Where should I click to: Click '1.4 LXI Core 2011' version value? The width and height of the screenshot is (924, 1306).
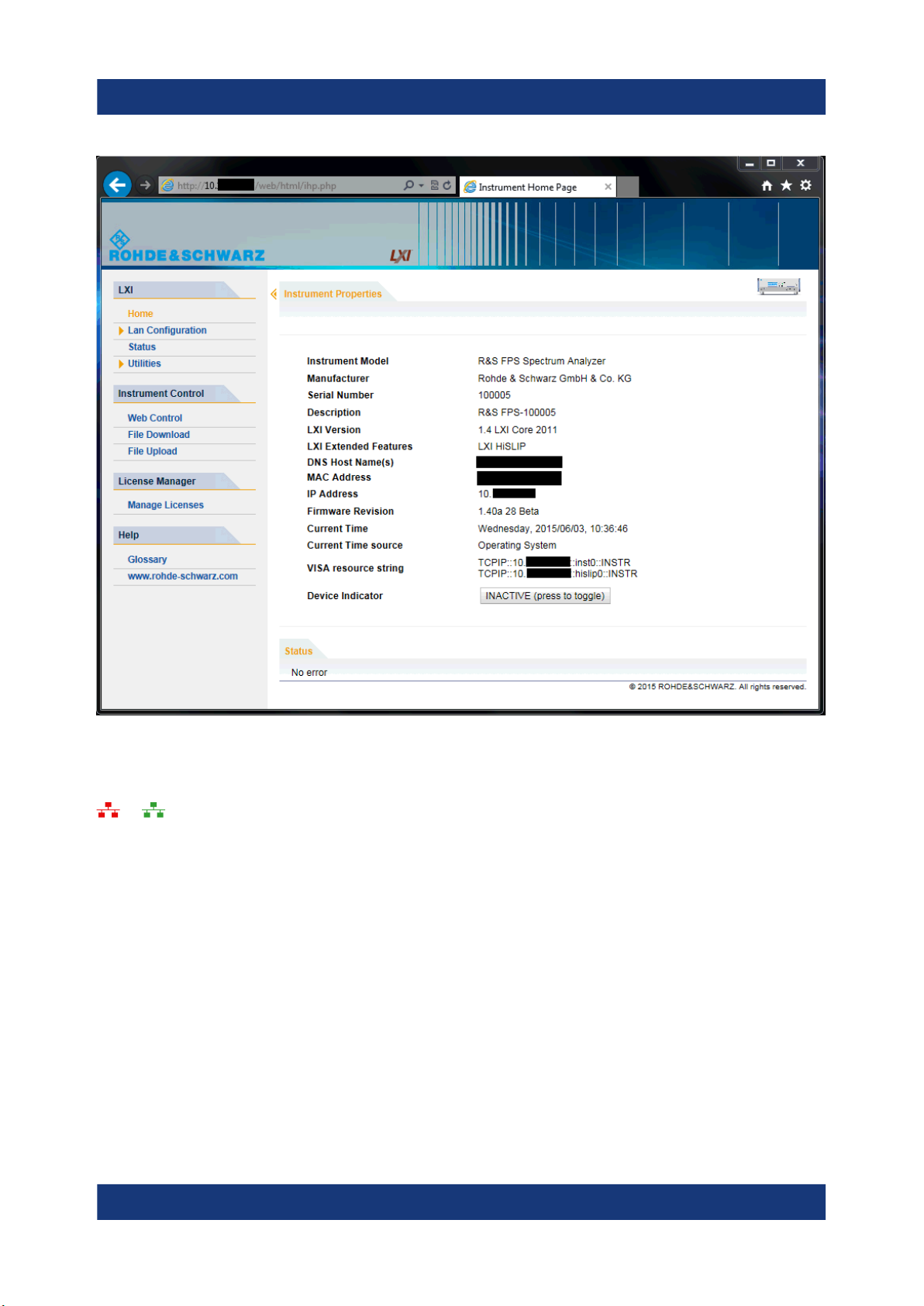click(518, 430)
